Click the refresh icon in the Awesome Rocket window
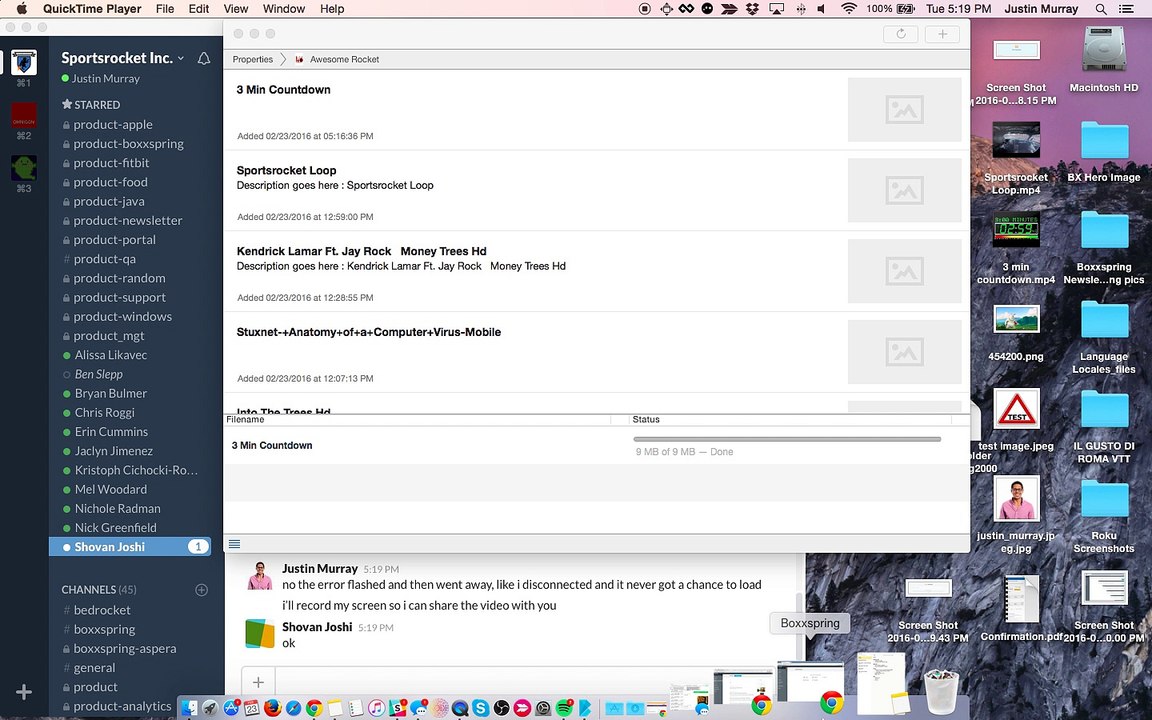Screen dimensions: 1152x720 pos(901,34)
